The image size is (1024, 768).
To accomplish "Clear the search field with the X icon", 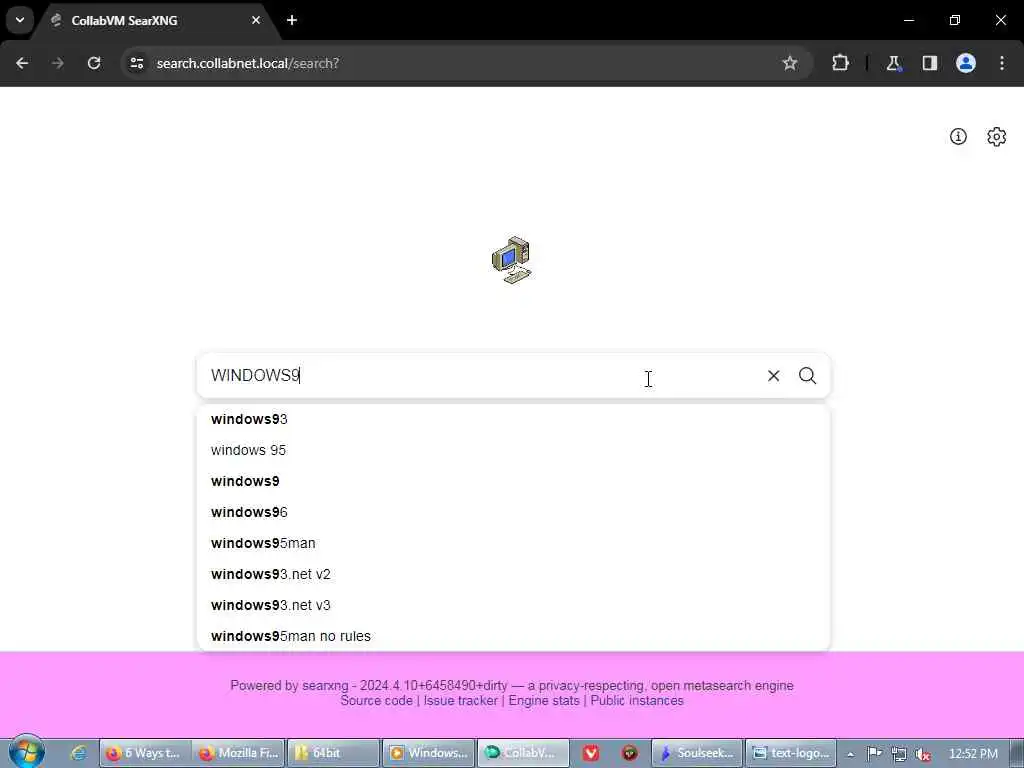I will coord(773,376).
